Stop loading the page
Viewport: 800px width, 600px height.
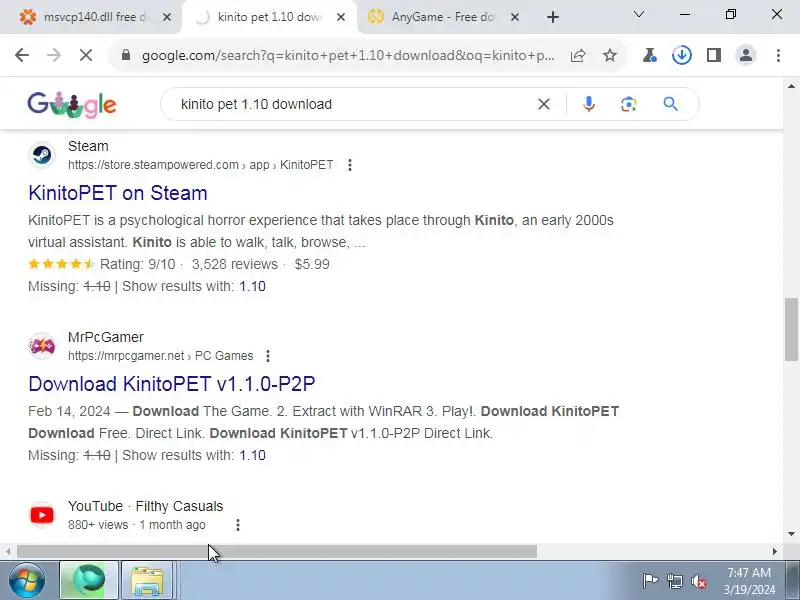coord(86,55)
